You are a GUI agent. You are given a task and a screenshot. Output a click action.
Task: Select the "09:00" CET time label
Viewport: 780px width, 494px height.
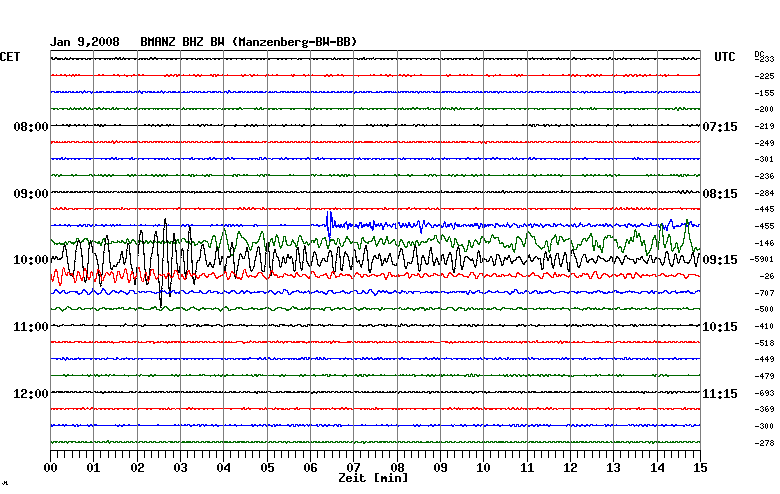point(31,194)
